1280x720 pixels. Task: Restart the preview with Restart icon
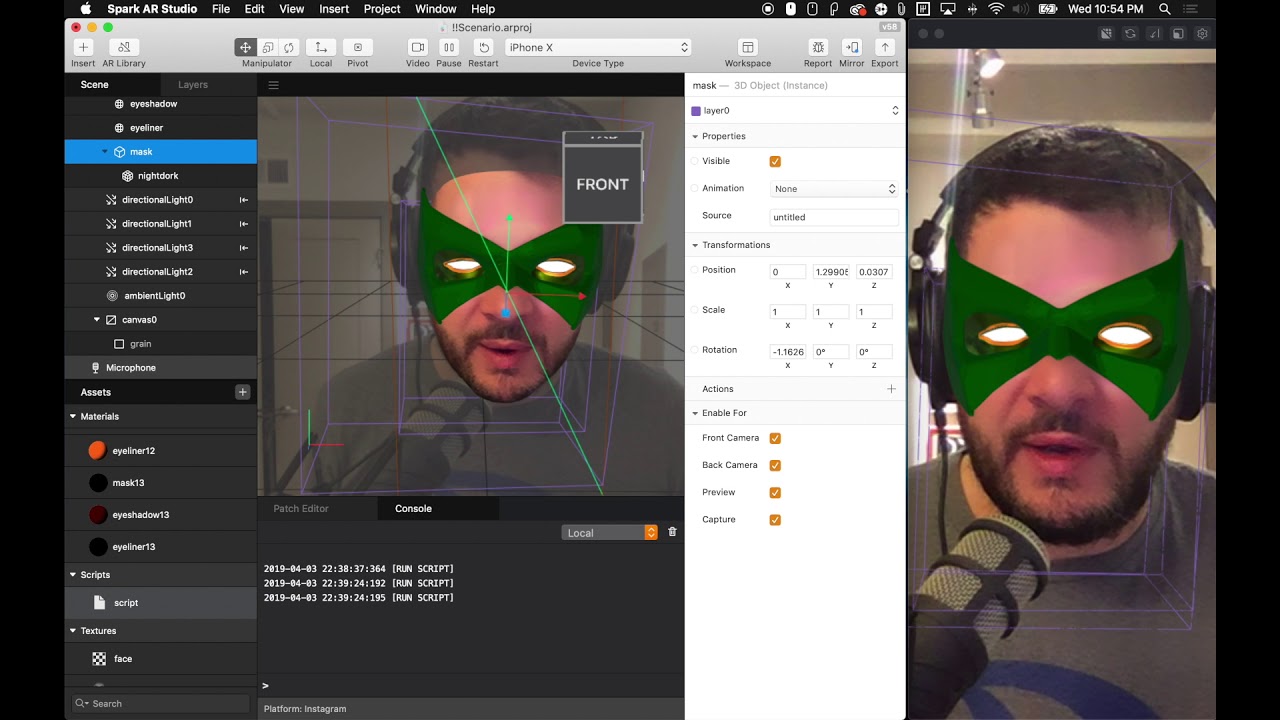point(483,48)
